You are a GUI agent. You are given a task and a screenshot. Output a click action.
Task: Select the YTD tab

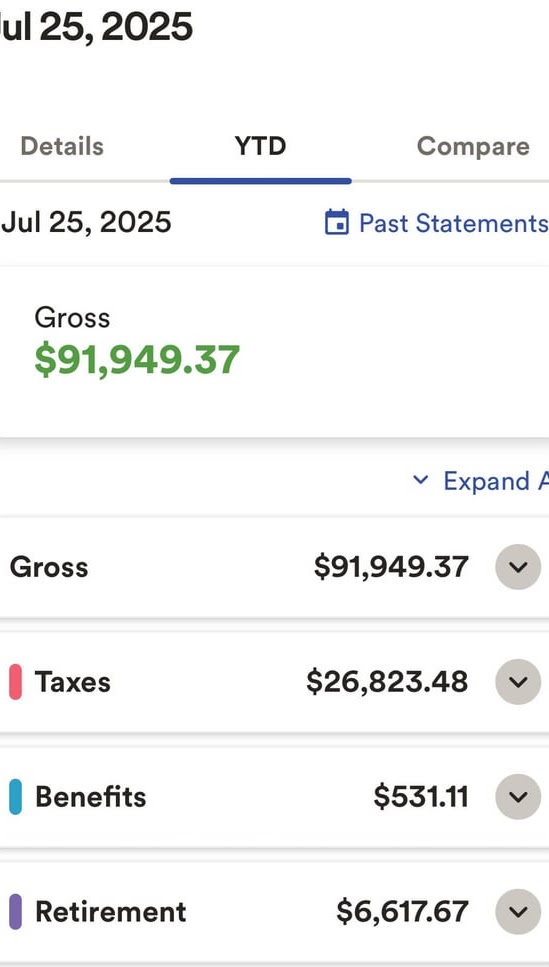click(260, 146)
